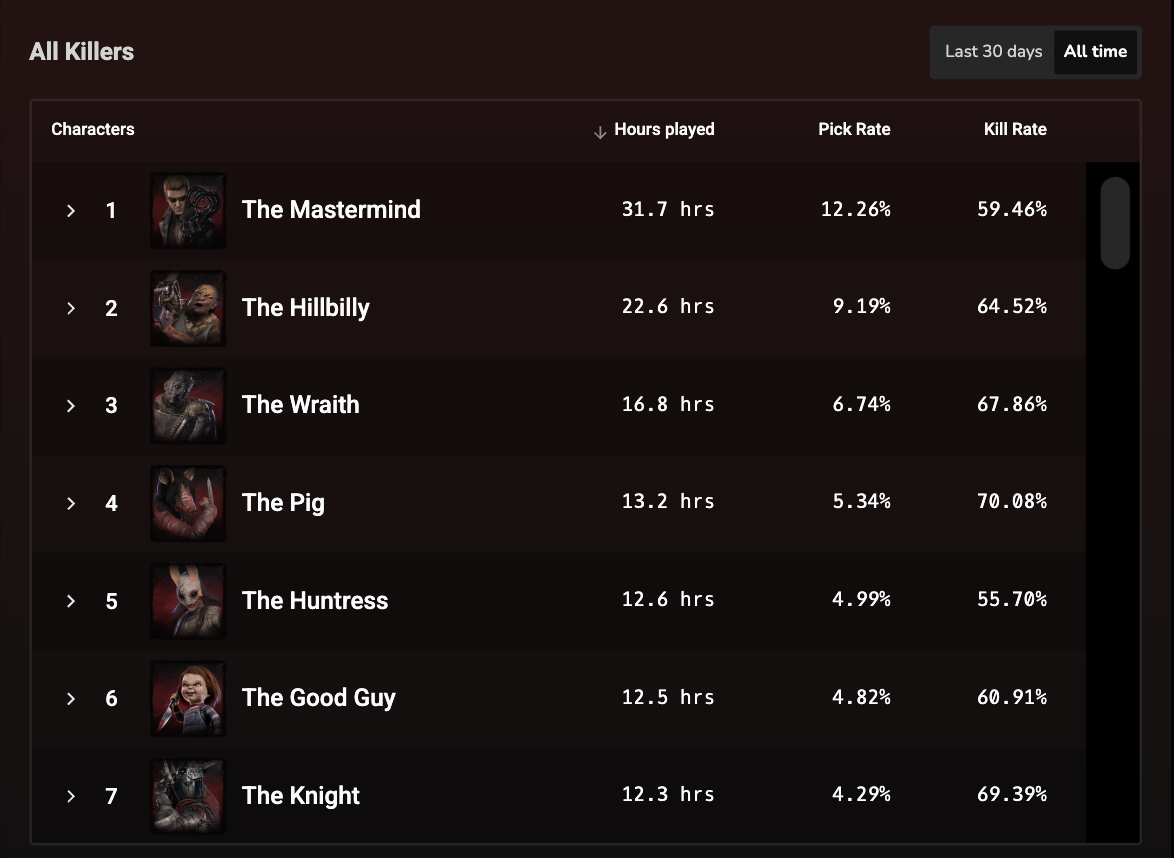Click the Characters column header
This screenshot has width=1174, height=858.
(x=93, y=130)
